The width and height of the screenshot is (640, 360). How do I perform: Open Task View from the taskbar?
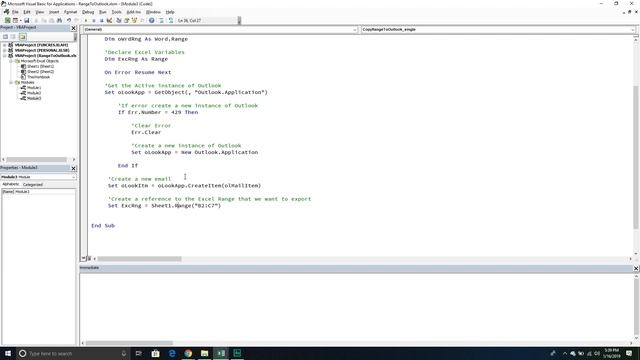click(138, 353)
